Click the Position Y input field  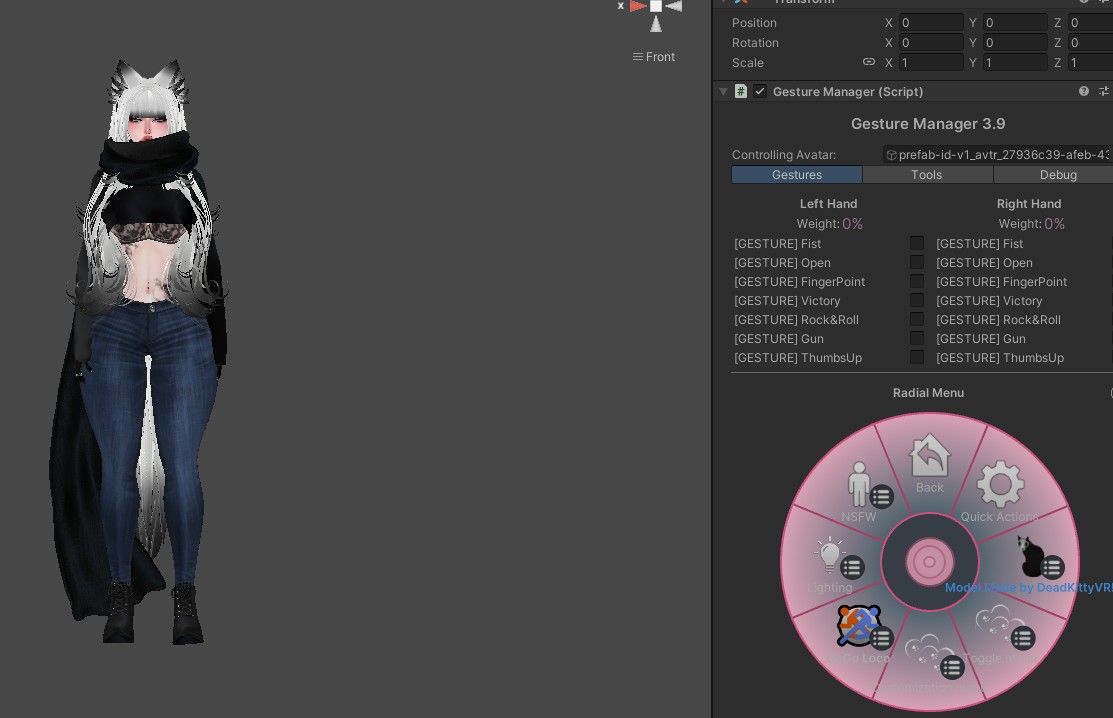point(1016,23)
